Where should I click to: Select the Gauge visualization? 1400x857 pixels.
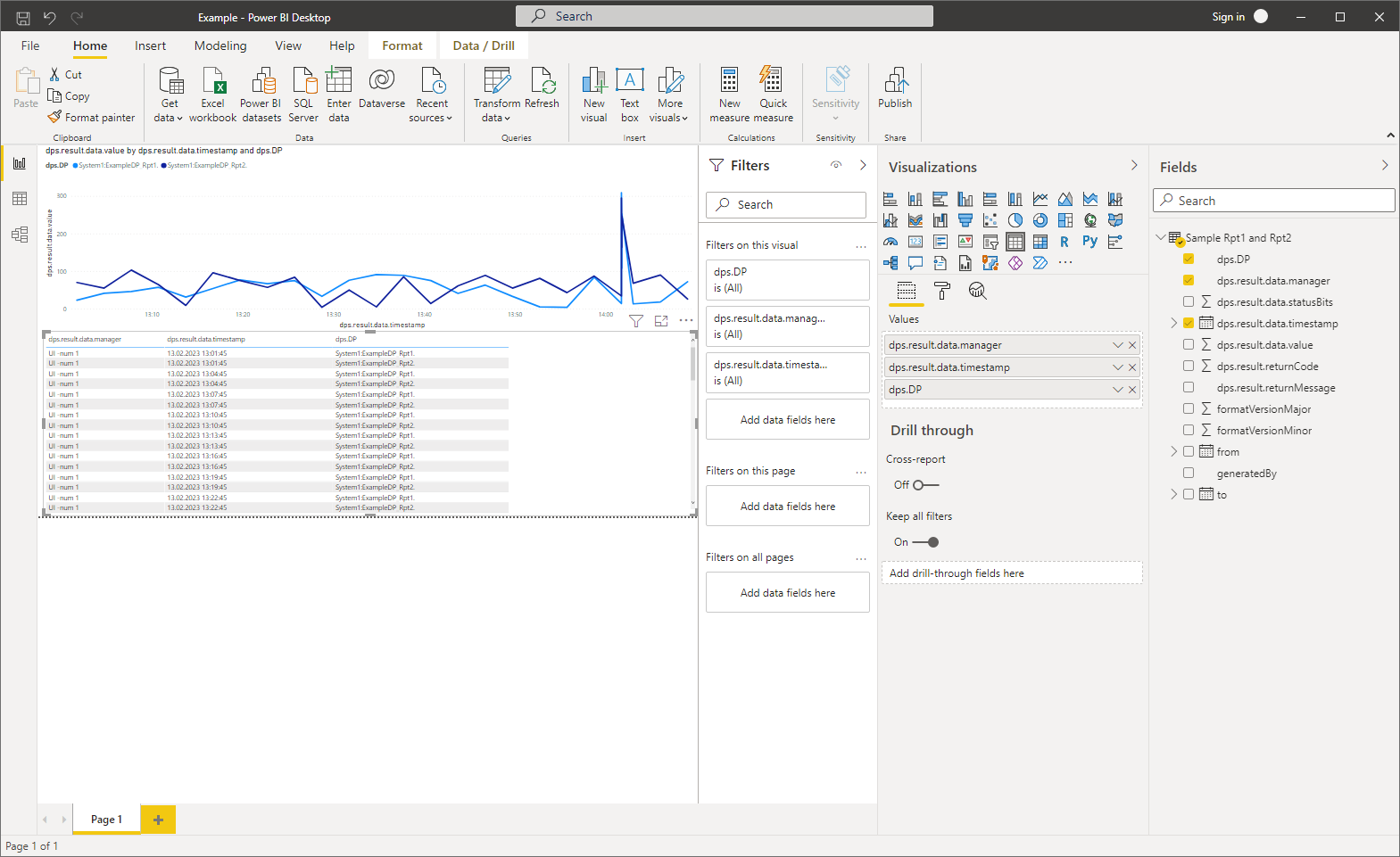pyautogui.click(x=891, y=242)
